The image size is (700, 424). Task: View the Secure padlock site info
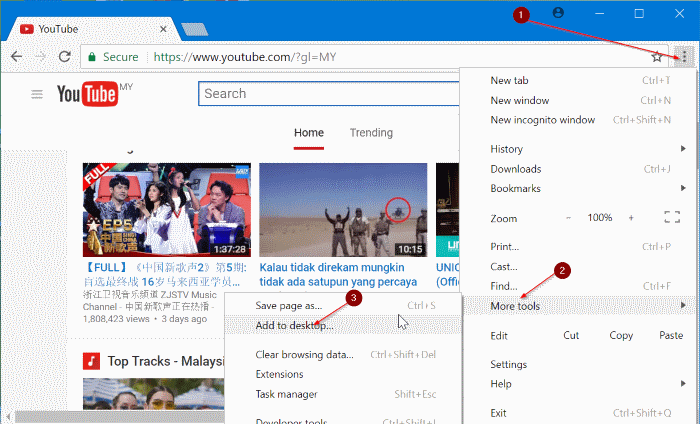[114, 57]
